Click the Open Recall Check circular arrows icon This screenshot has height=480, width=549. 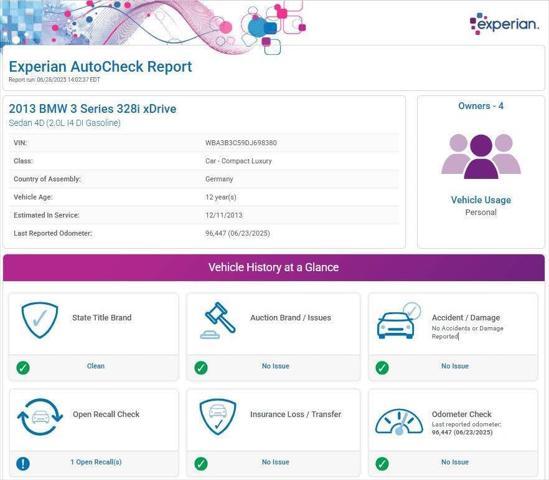40,417
